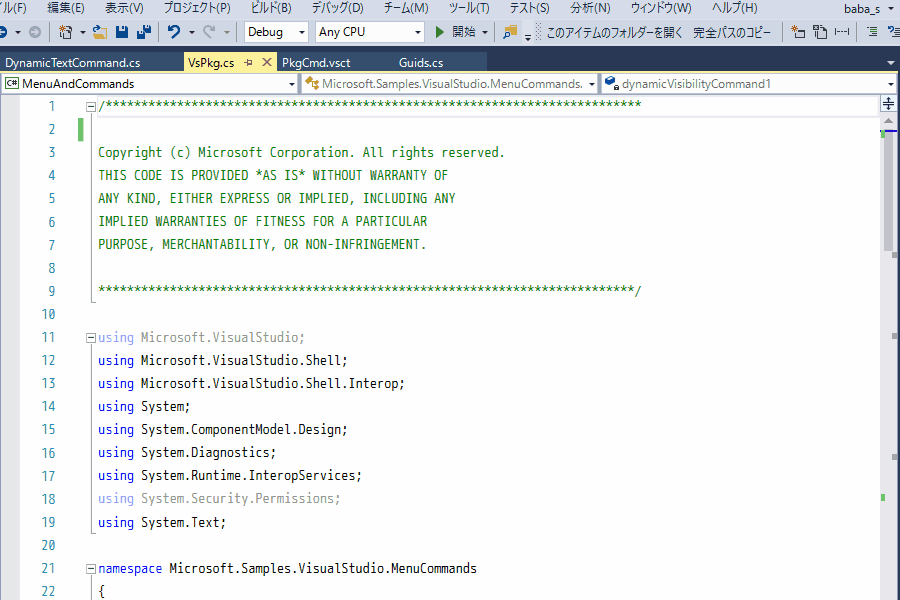This screenshot has width=900, height=600.
Task: Collapse the using directives at line 11
Action: (90, 338)
